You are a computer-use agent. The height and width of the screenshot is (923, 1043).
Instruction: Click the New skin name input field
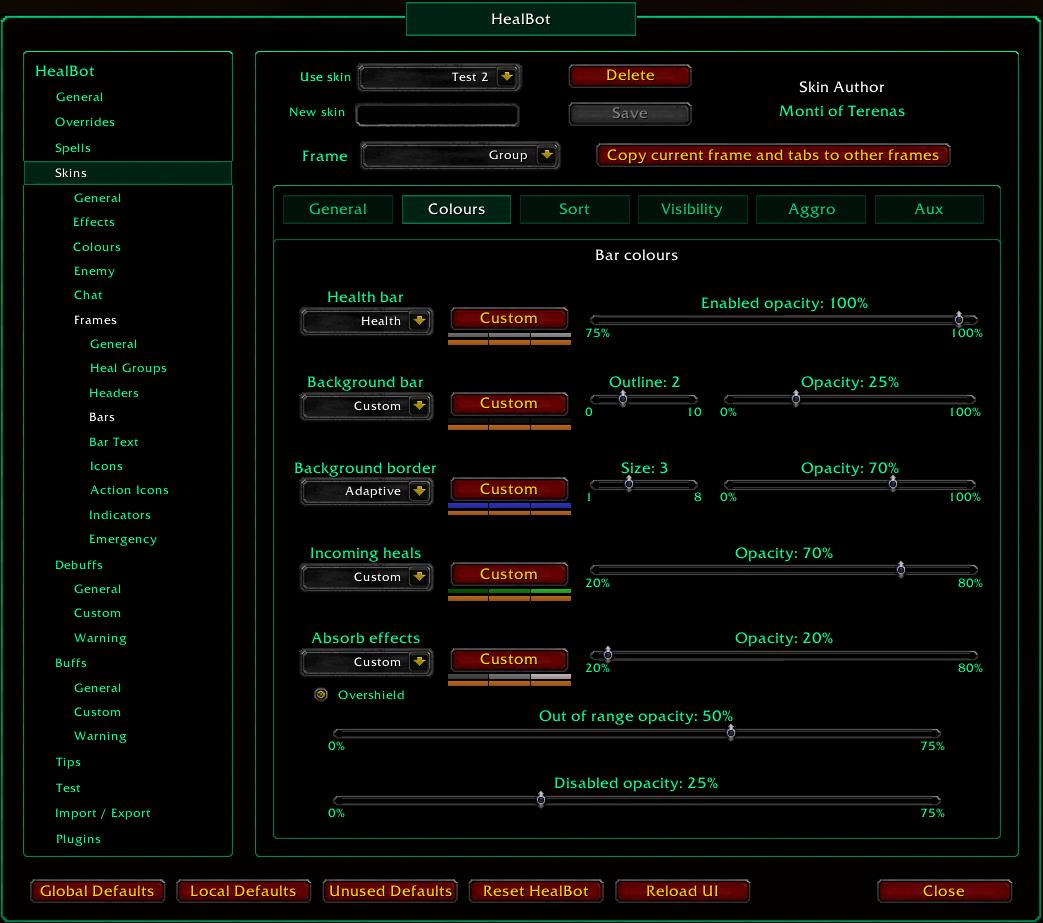(437, 114)
